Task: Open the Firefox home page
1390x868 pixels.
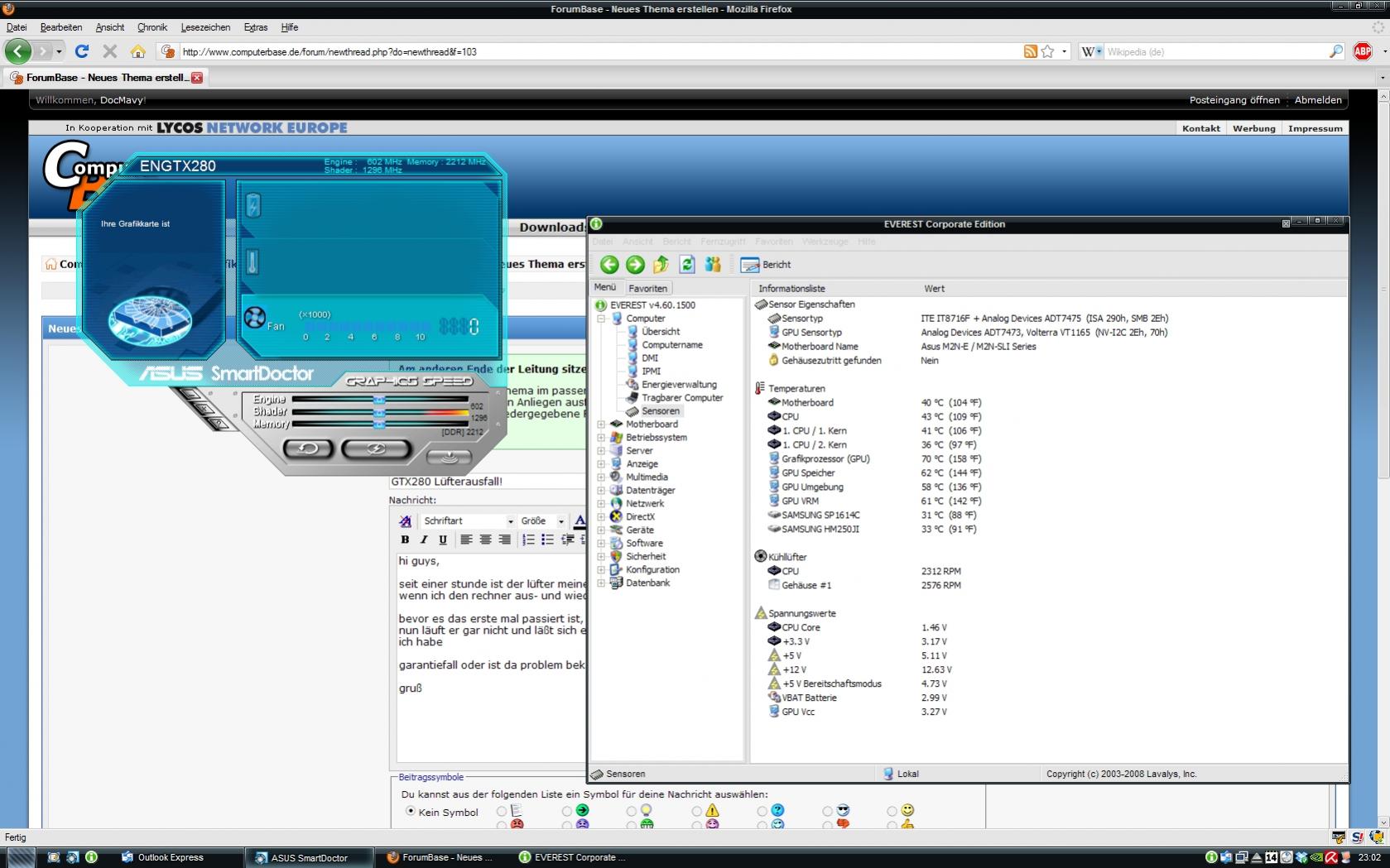Action: click(137, 51)
